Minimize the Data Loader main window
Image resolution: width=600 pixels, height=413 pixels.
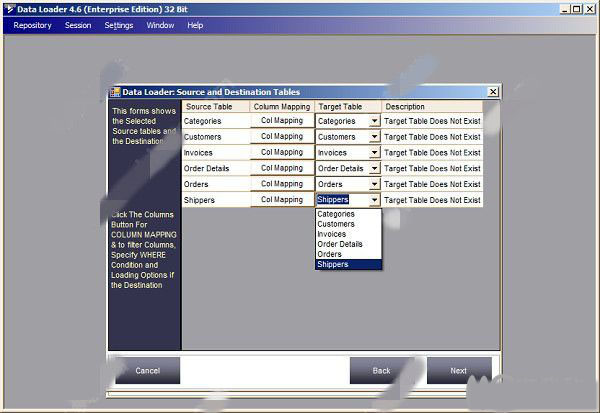[565, 9]
